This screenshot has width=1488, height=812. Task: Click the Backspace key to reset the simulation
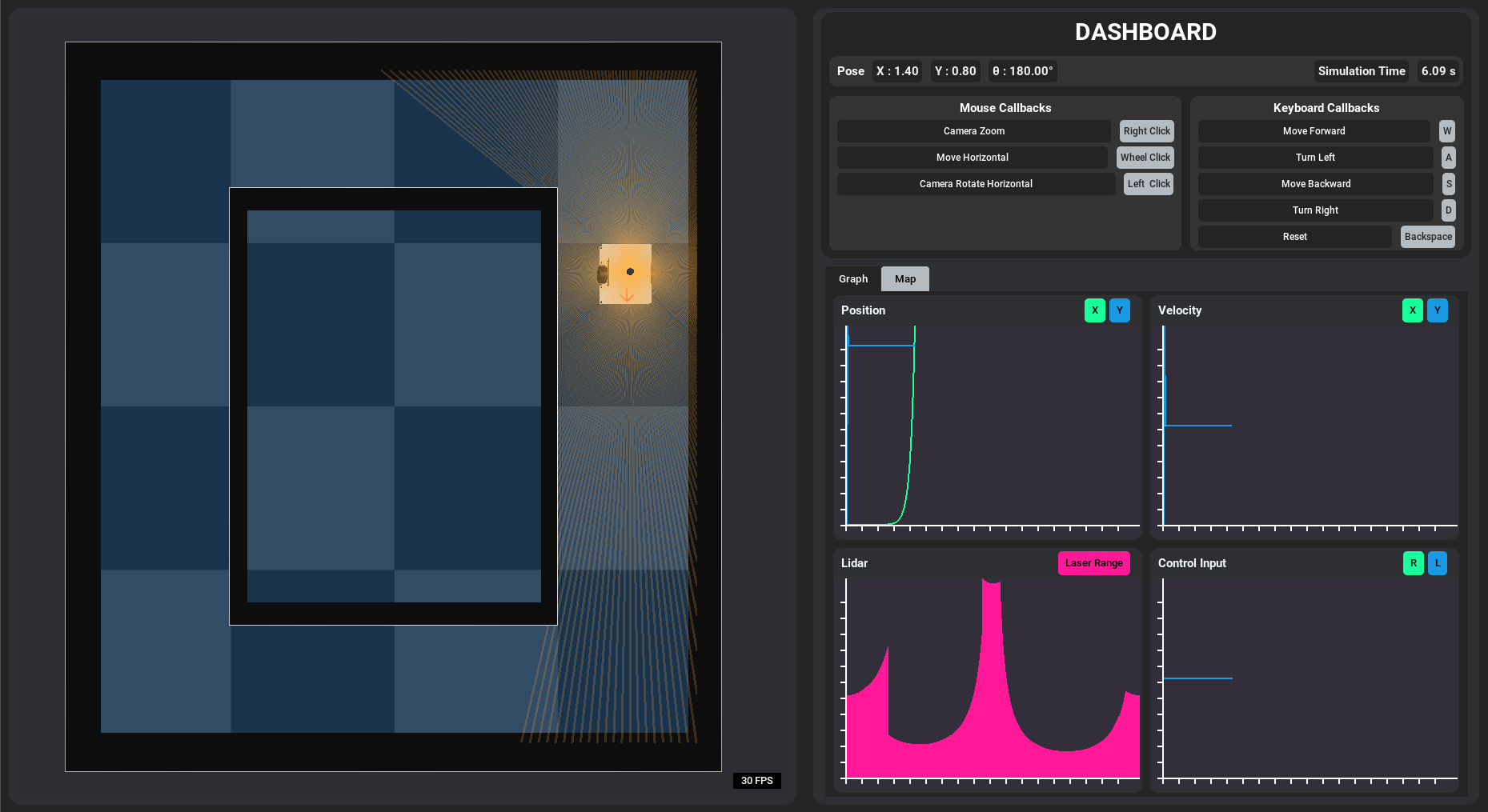click(x=1428, y=237)
